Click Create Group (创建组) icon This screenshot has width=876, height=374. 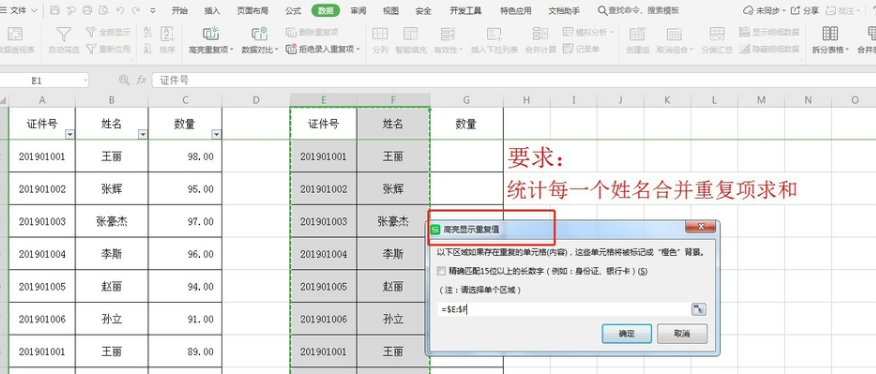[x=637, y=34]
